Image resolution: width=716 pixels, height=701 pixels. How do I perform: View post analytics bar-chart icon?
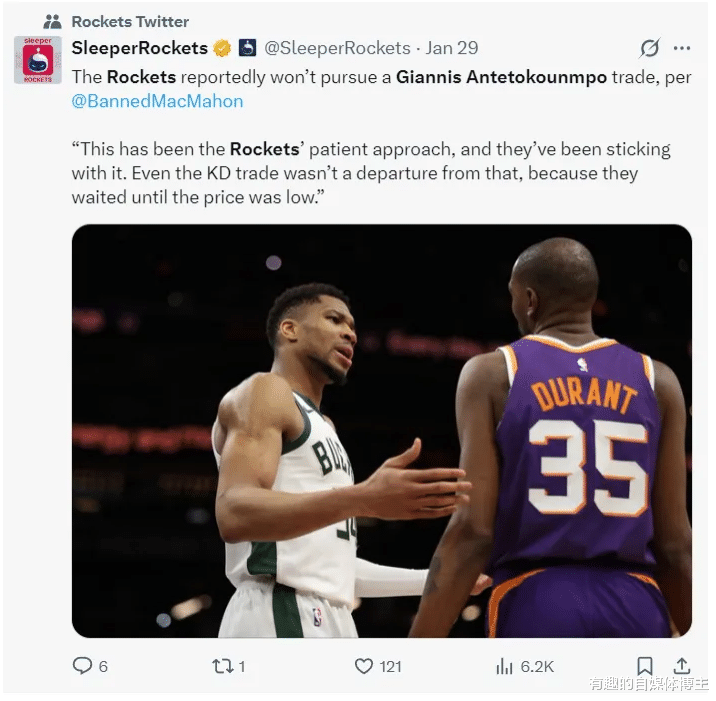pyautogui.click(x=504, y=666)
